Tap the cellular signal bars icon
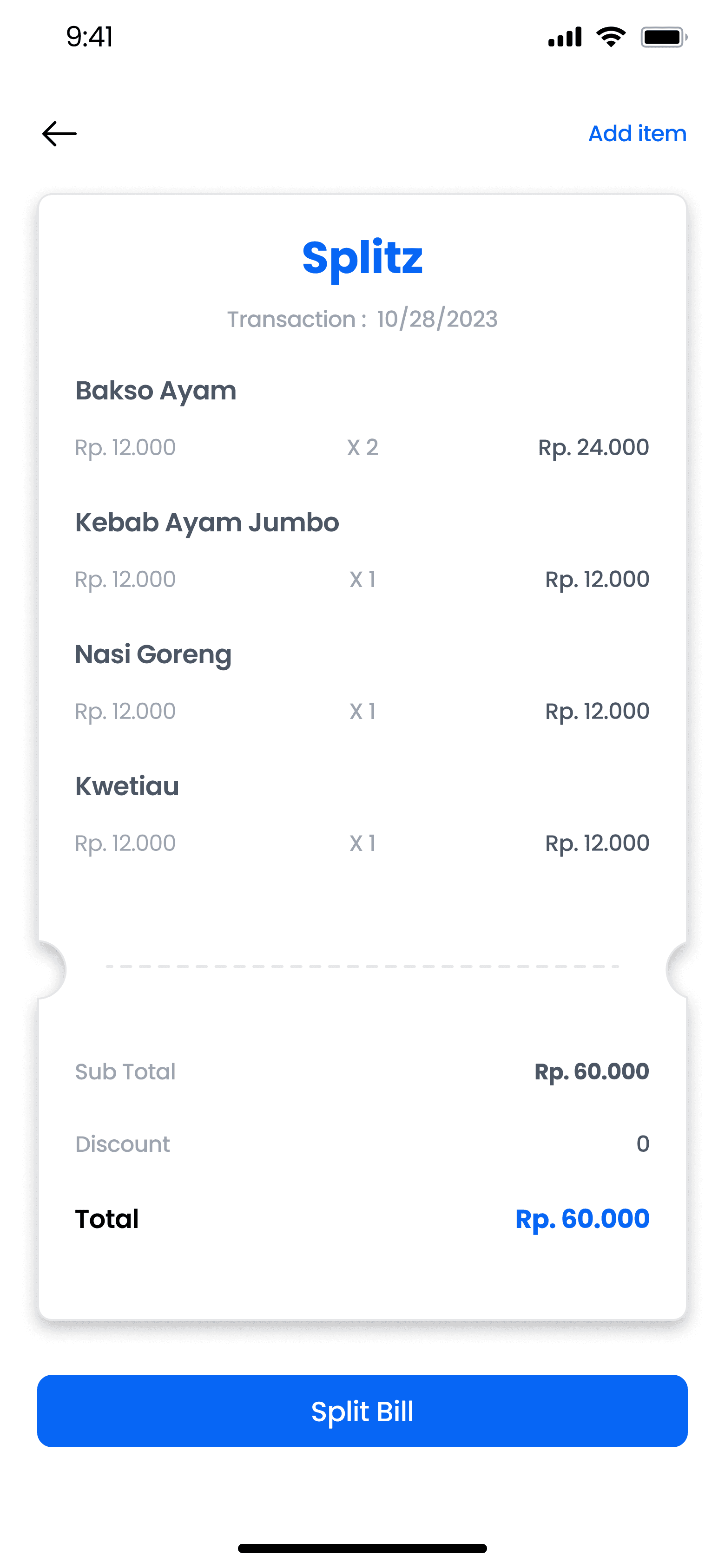This screenshot has height=1568, width=725. 565,37
